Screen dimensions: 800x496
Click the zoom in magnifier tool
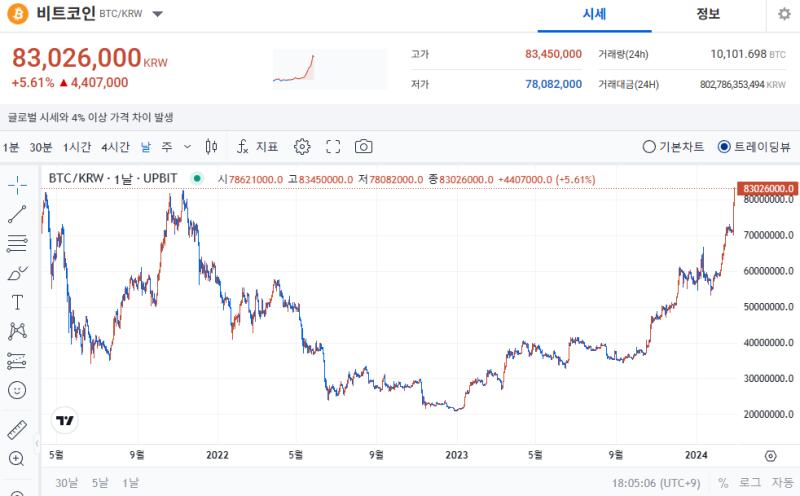17,459
